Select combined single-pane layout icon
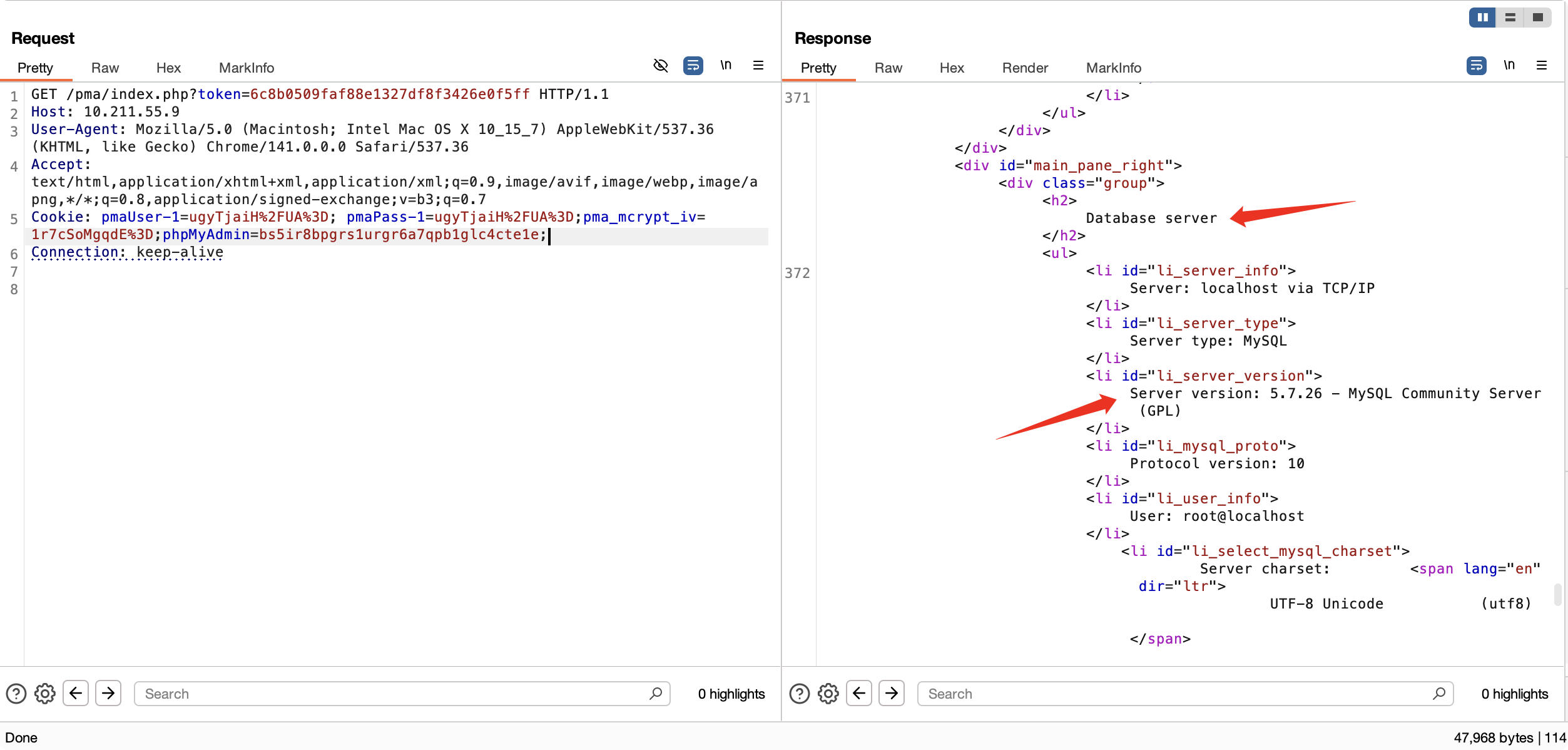Screen dimensions: 1568x750 (x=1537, y=18)
